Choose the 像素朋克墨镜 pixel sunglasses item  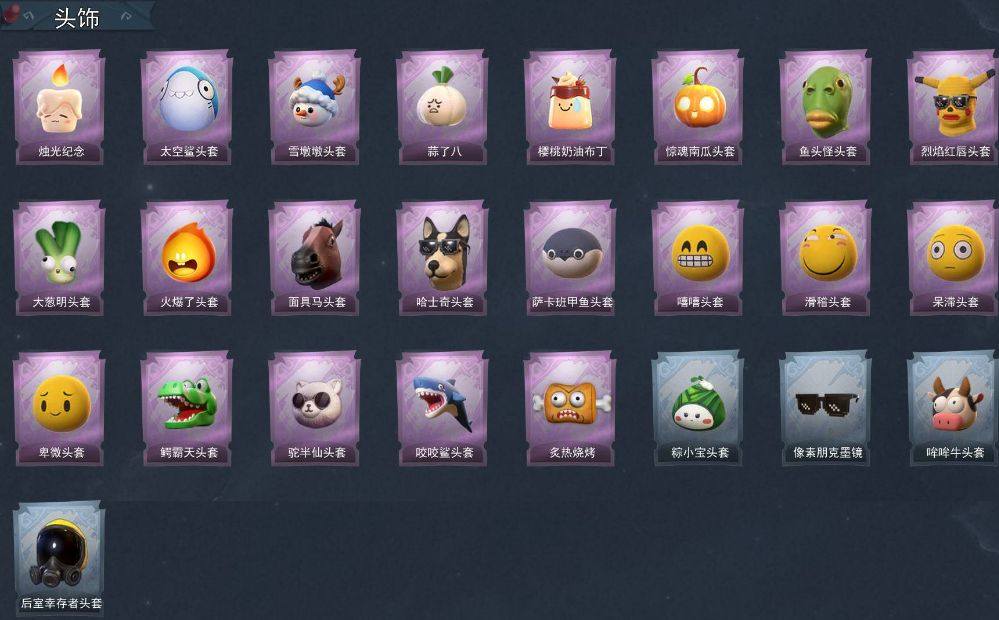point(826,408)
